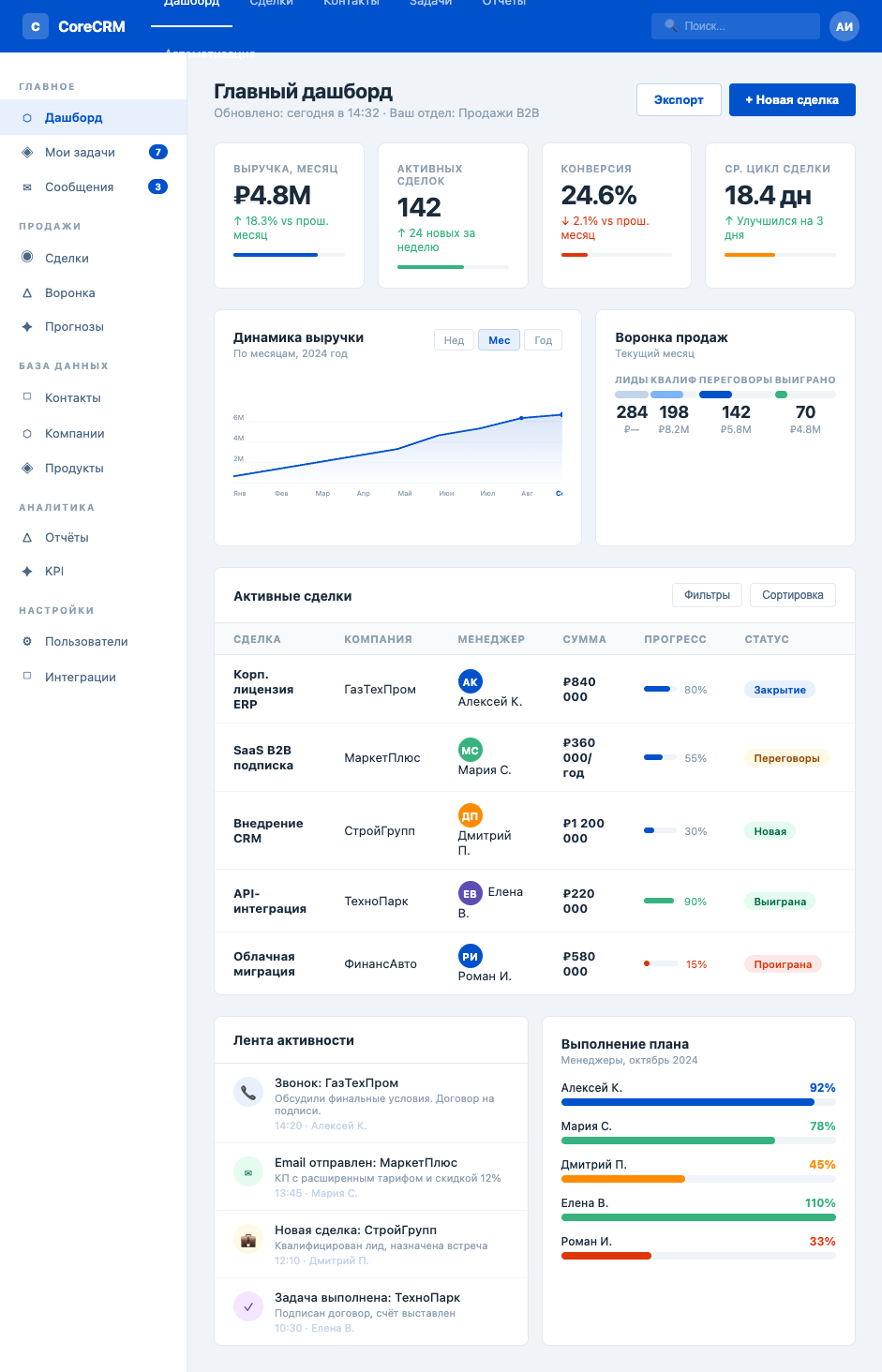Click the Дашборд sidebar icon

coord(27,118)
